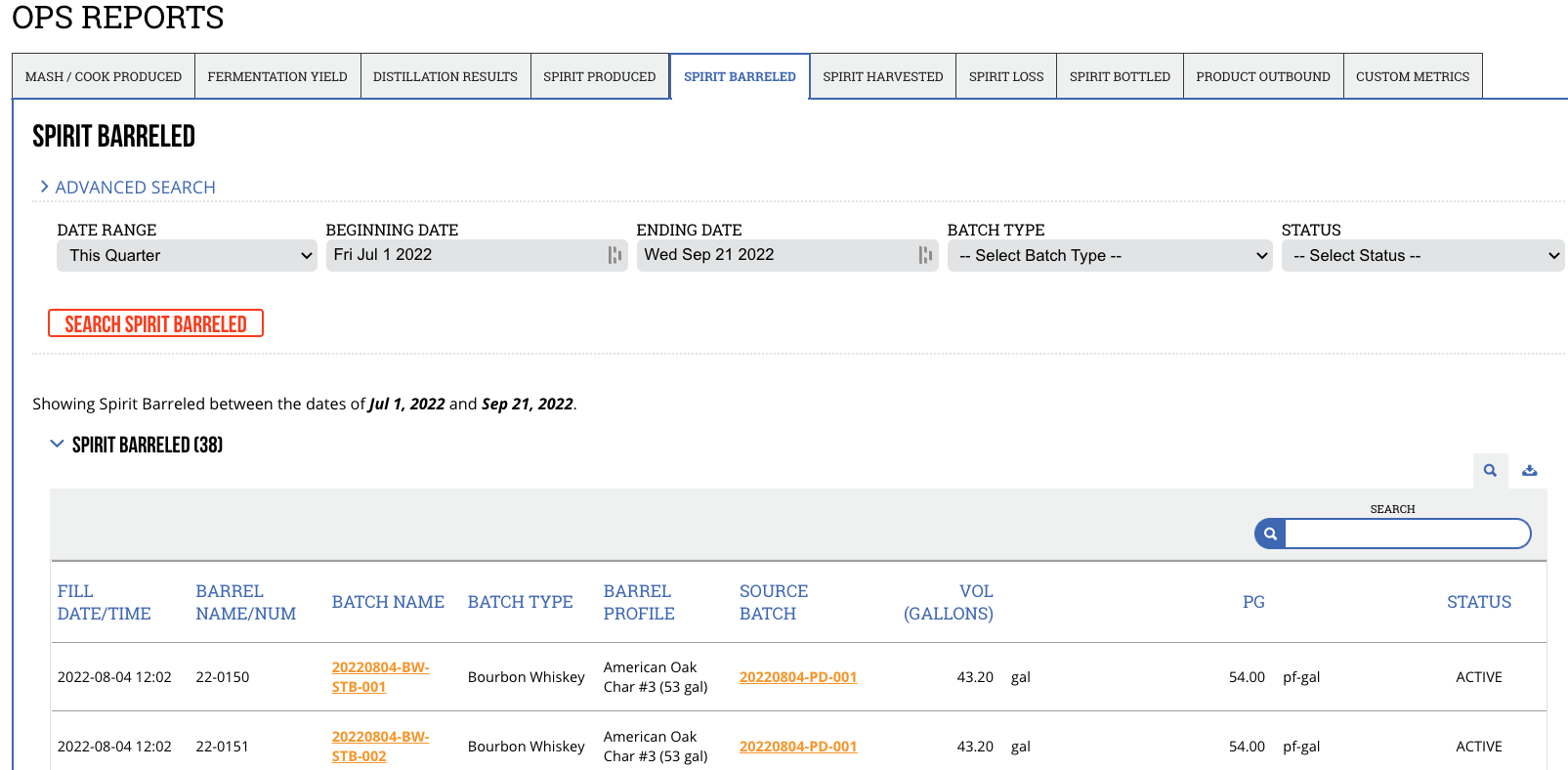Click inside the table search input field

point(1407,534)
